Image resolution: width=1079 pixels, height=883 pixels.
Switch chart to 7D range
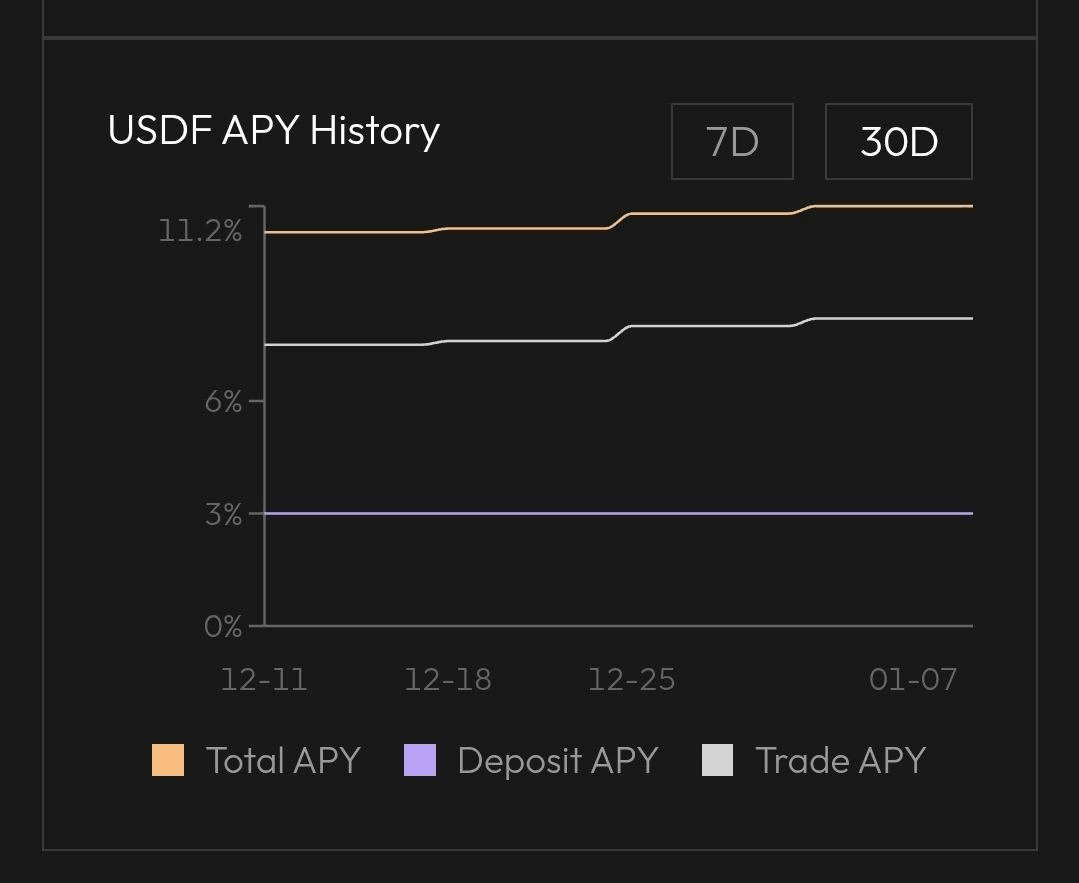[x=732, y=142]
